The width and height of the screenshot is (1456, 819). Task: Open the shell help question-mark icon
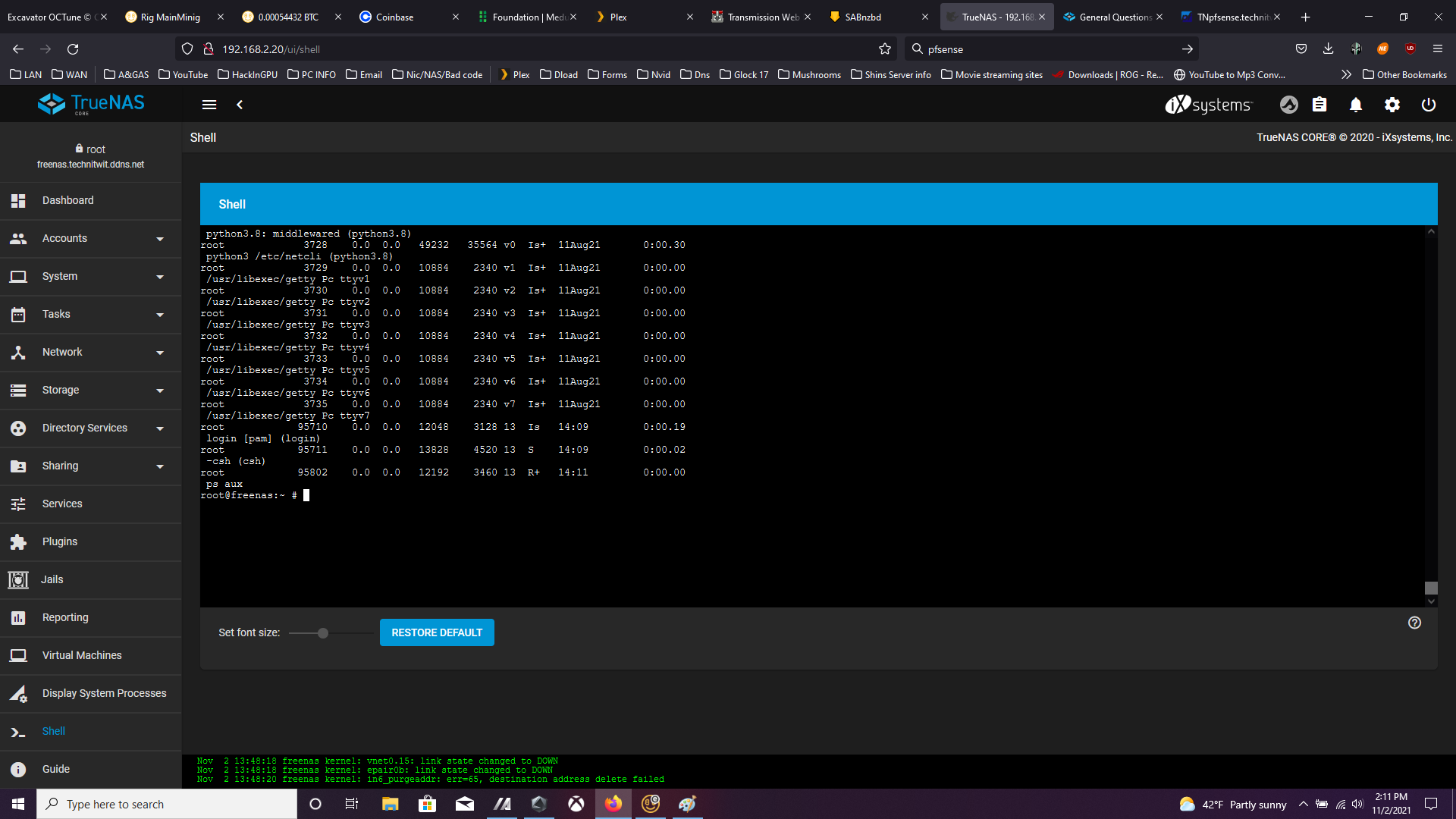pyautogui.click(x=1414, y=623)
